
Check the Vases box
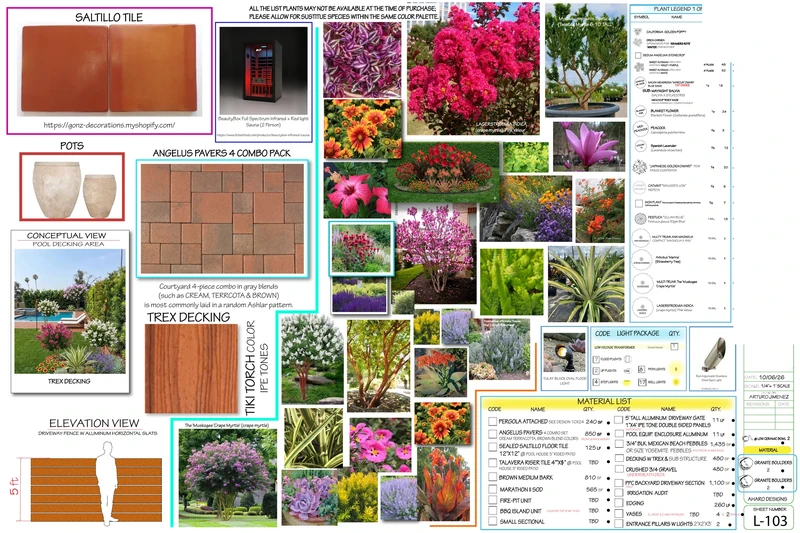point(618,514)
